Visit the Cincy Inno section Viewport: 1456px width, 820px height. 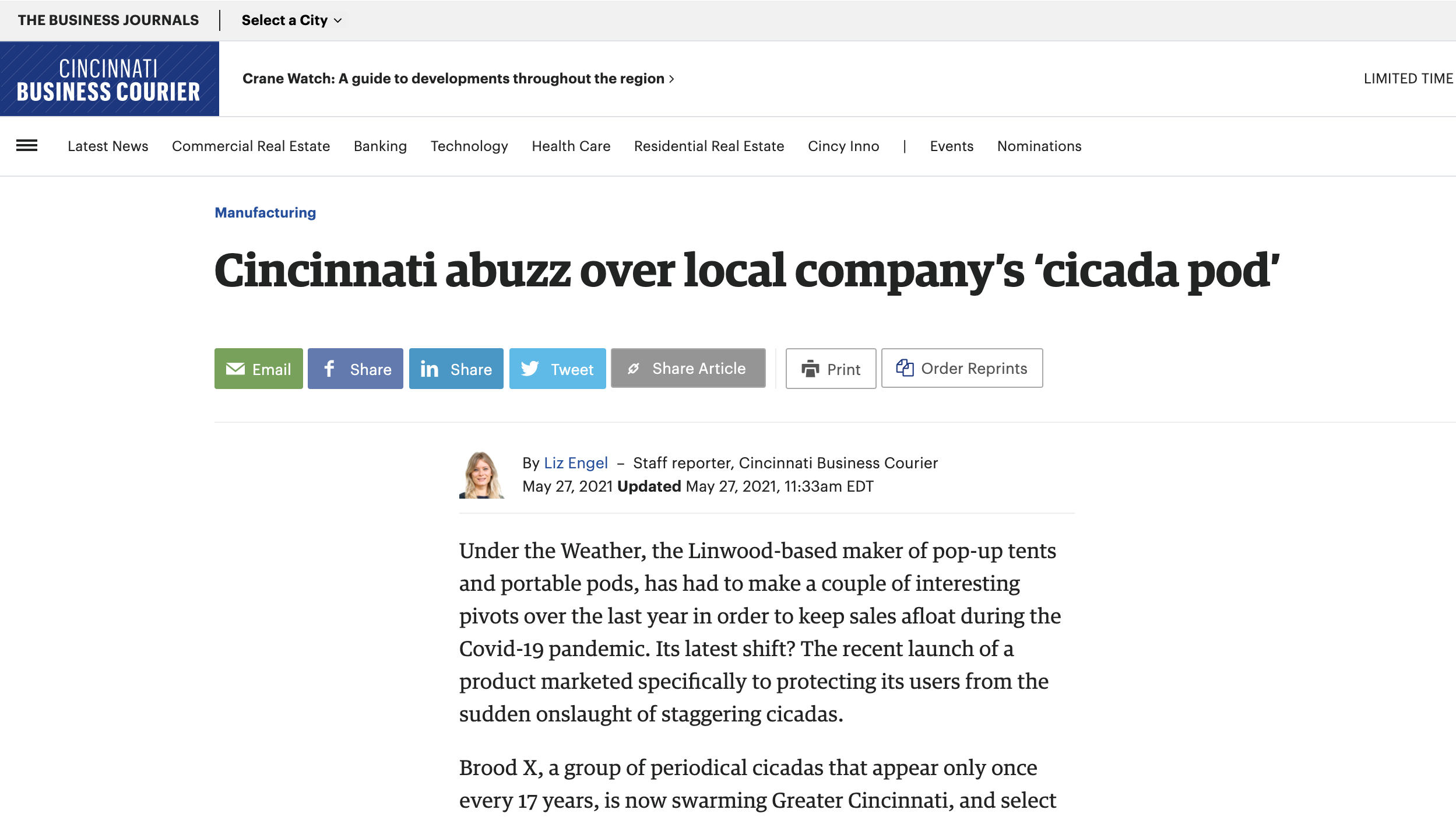(x=843, y=146)
